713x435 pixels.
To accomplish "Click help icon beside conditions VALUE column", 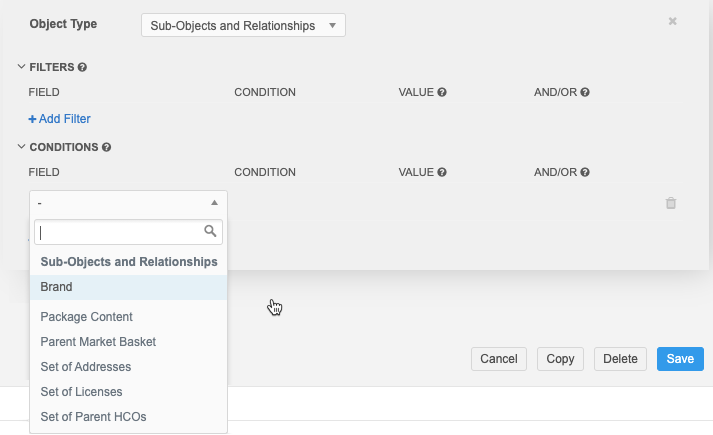I will [441, 172].
